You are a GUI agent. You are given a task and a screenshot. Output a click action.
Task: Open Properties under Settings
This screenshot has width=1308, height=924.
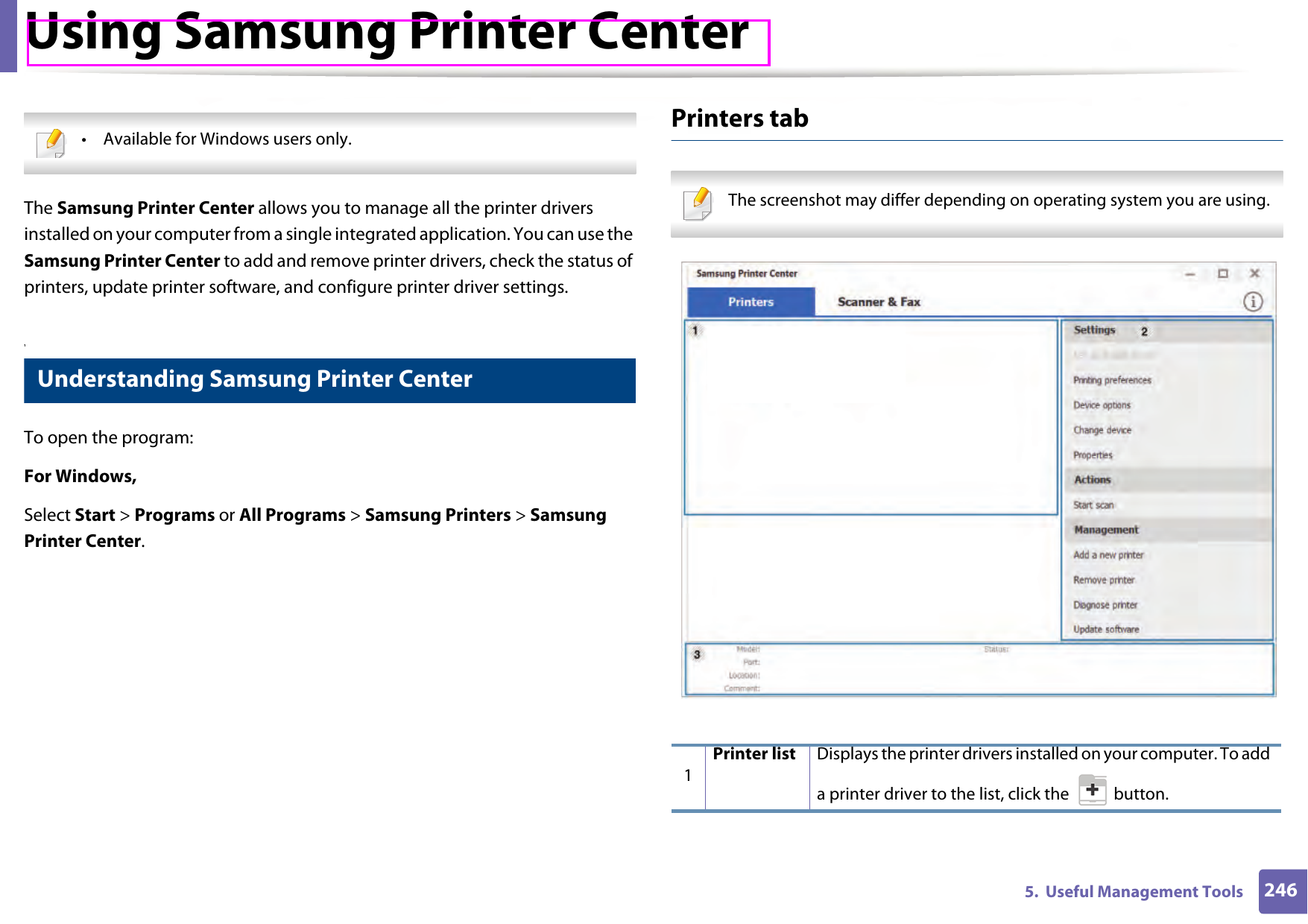pyautogui.click(x=1093, y=455)
